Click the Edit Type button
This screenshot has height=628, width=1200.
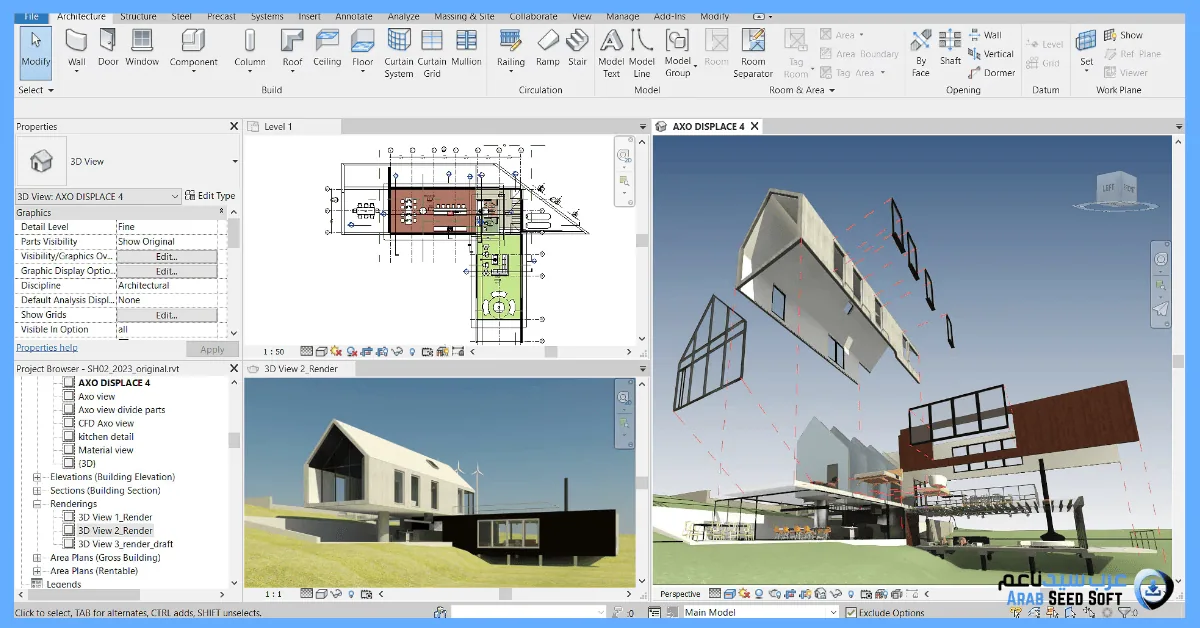210,196
